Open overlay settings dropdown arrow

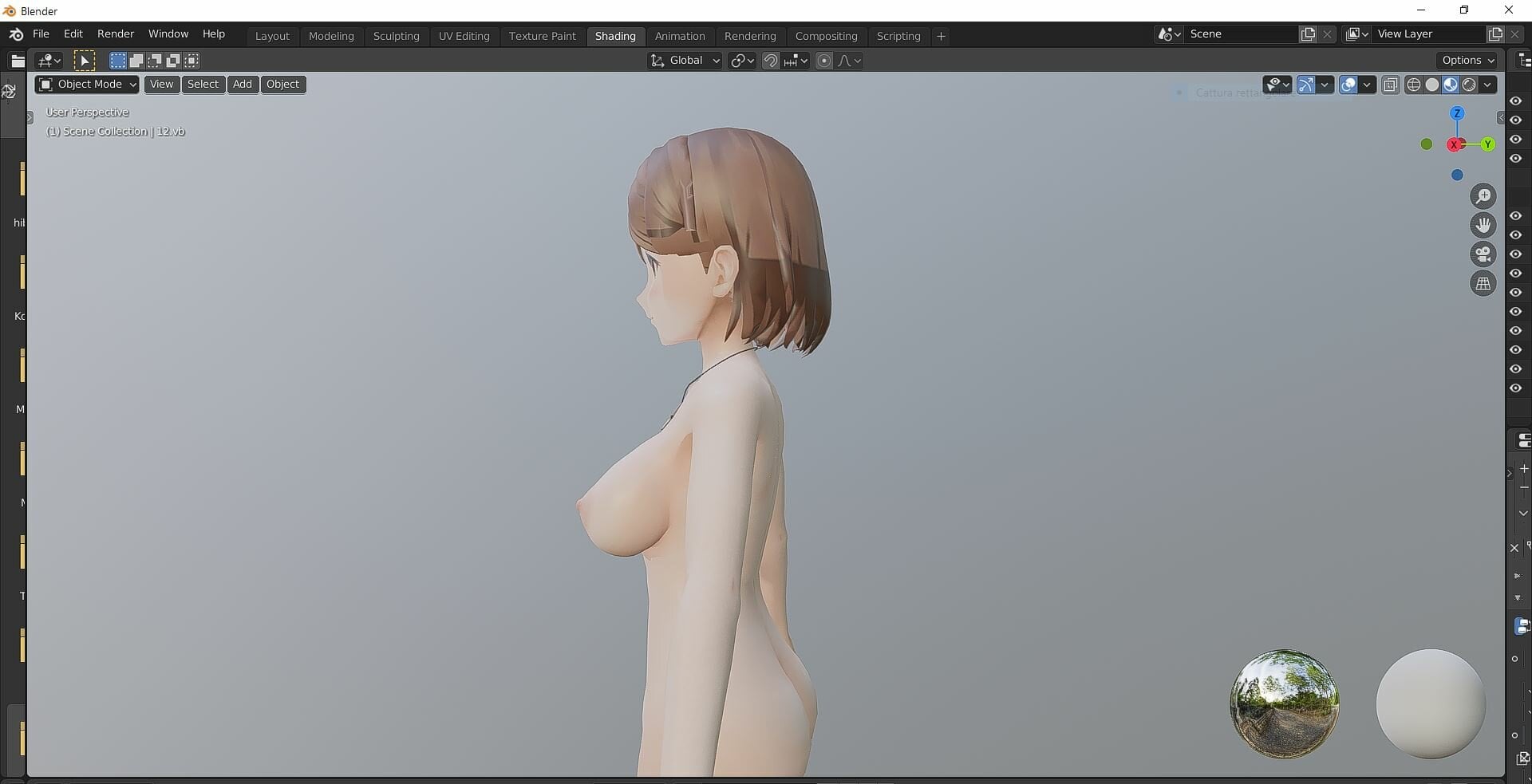[1367, 85]
